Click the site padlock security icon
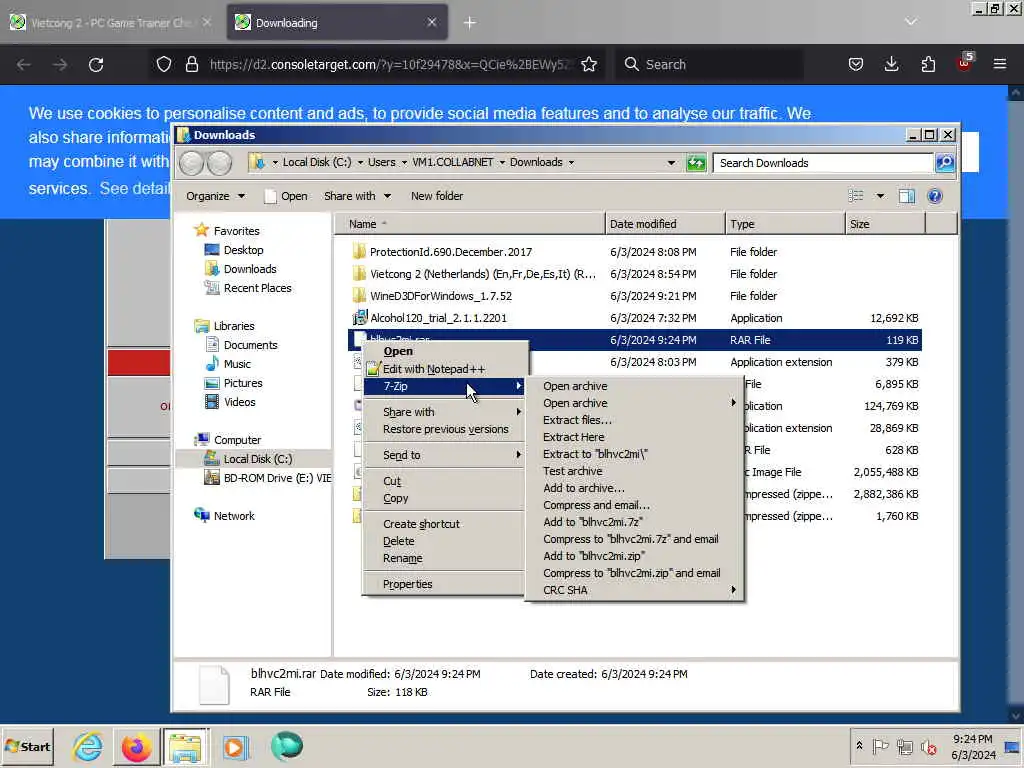 (x=191, y=64)
